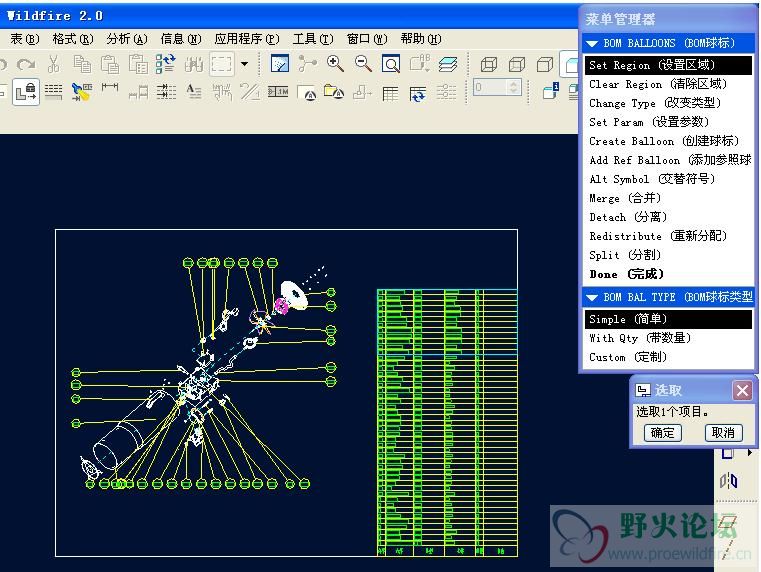Click the Zoom Out magnifier
The width and height of the screenshot is (761, 572).
coord(363,64)
